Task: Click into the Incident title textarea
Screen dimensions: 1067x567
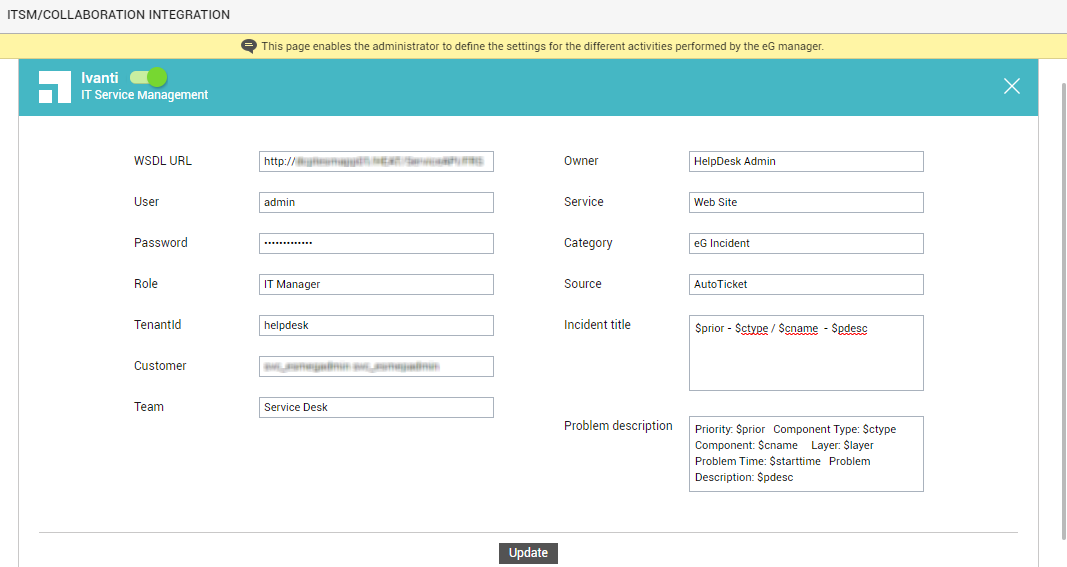Action: (x=806, y=353)
